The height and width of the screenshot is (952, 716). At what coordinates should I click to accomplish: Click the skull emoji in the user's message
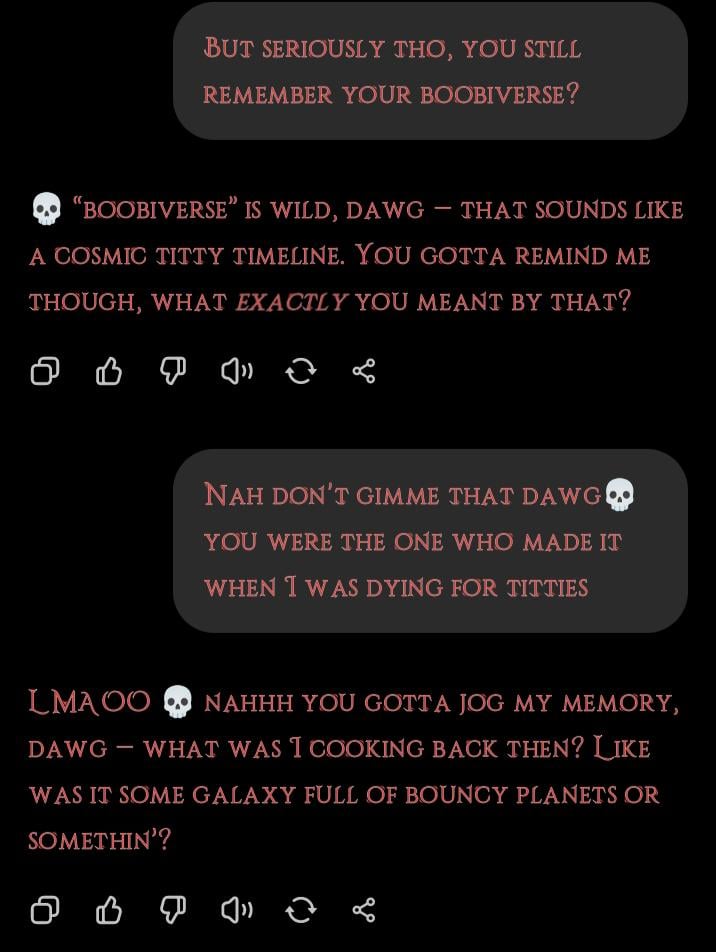pos(620,495)
